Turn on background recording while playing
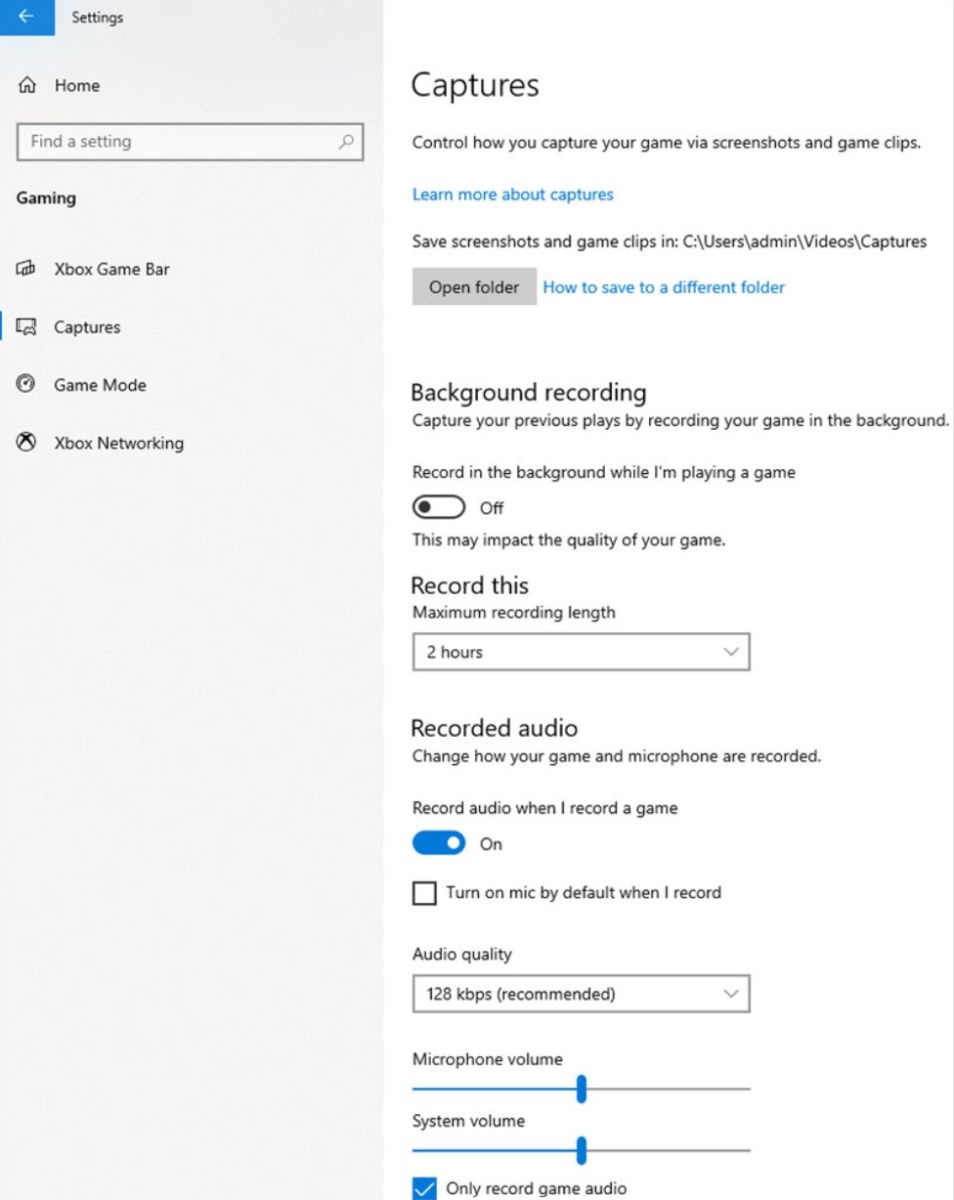The image size is (954, 1200). point(438,507)
